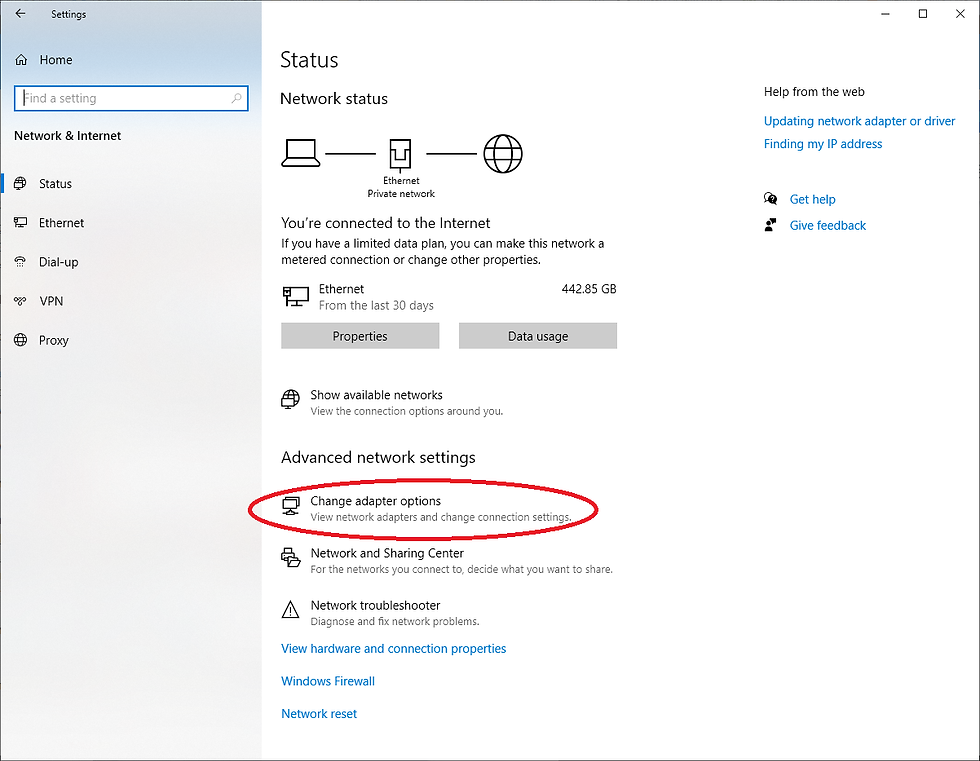Image resolution: width=980 pixels, height=761 pixels.
Task: Click the VPN icon in sidebar
Action: [21, 301]
